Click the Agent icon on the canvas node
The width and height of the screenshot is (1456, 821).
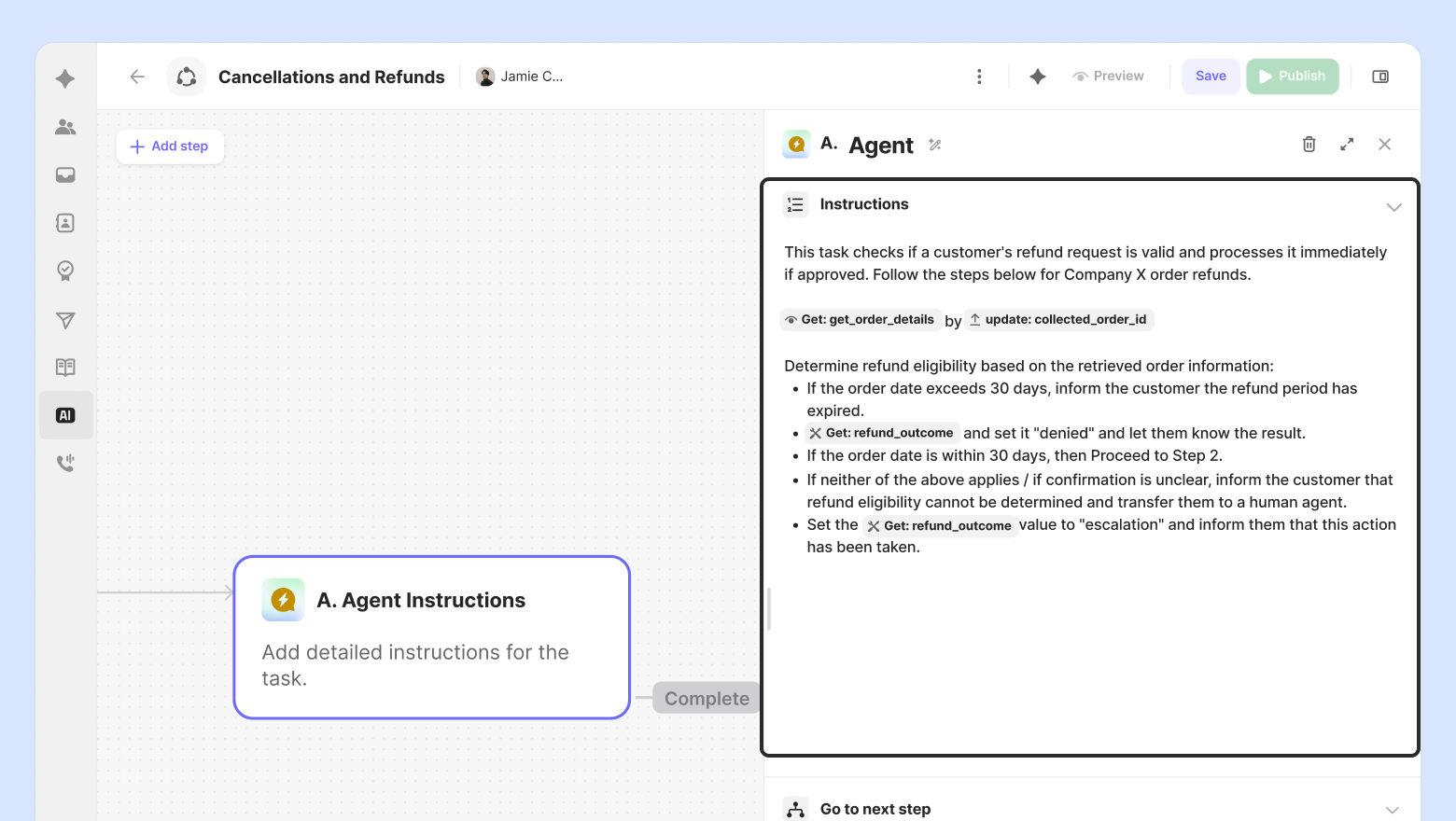(283, 600)
